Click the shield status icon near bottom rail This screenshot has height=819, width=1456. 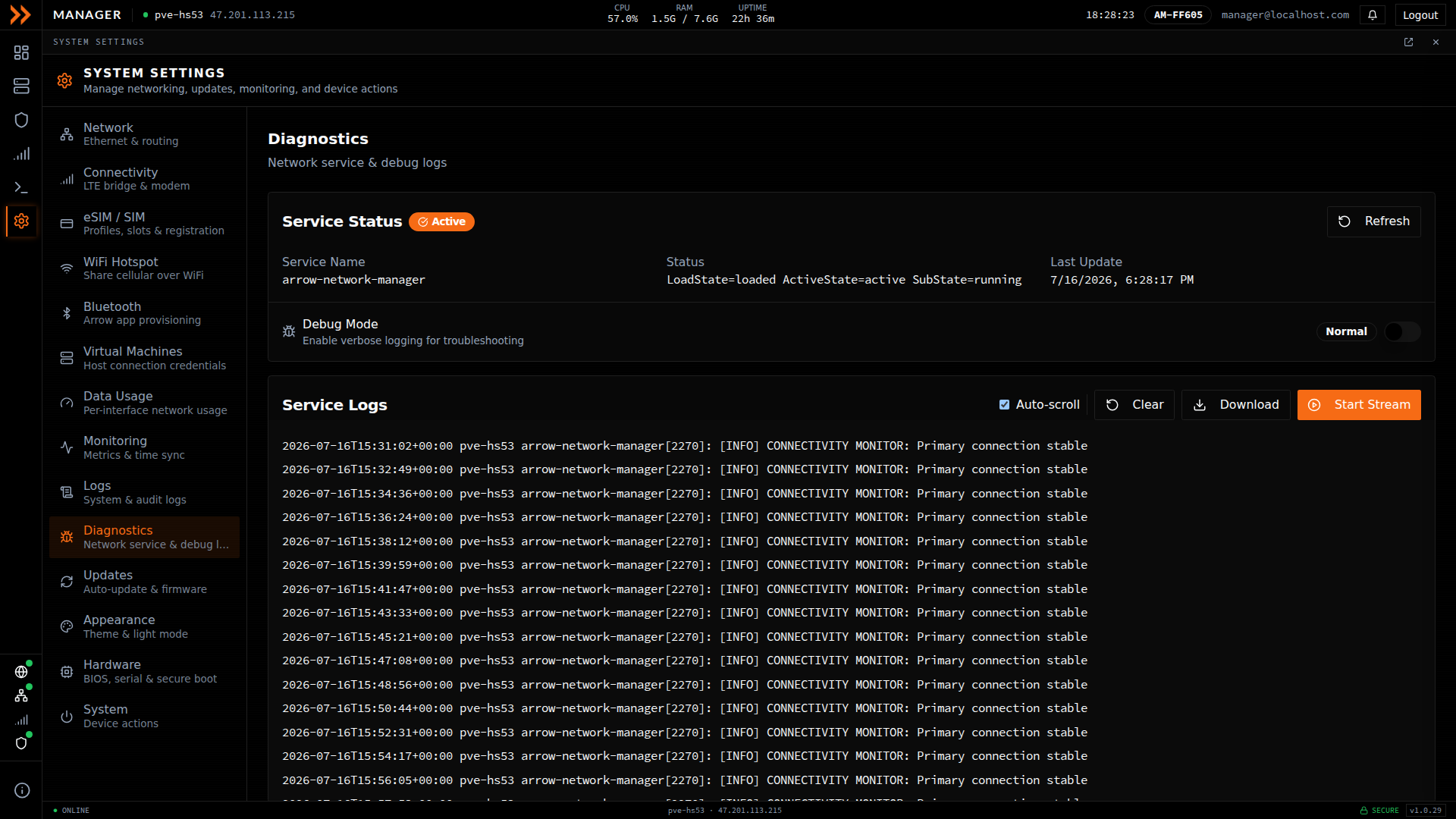coord(21,743)
